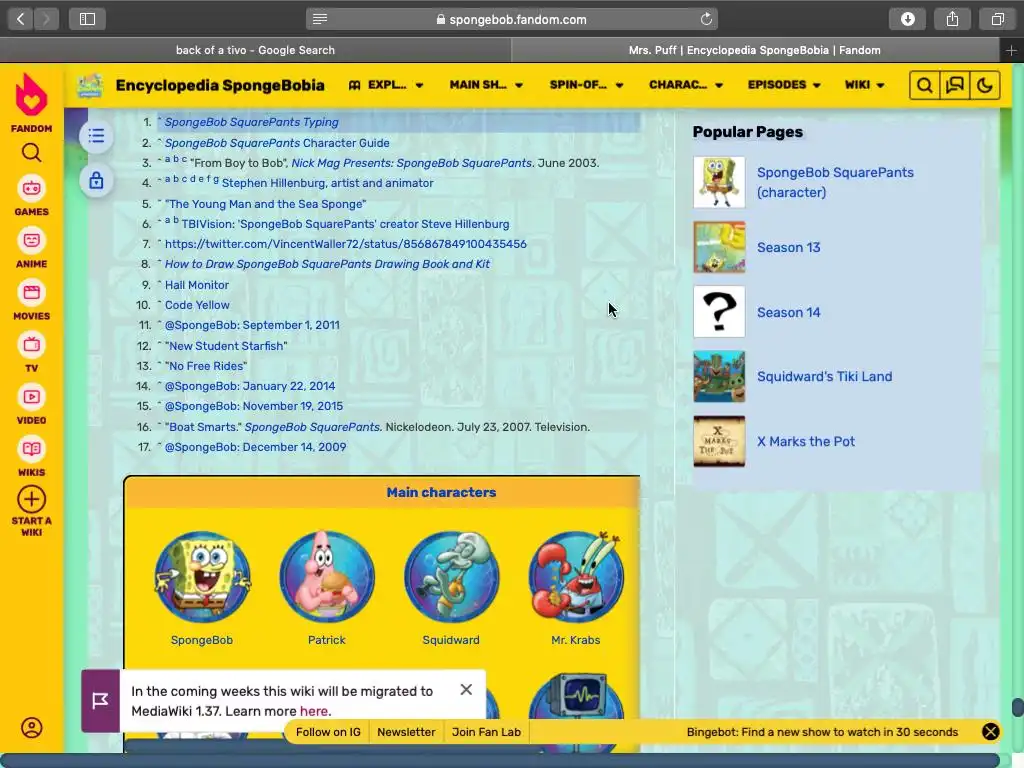This screenshot has height=768, width=1024.
Task: Expand the Explore menu
Action: (386, 85)
